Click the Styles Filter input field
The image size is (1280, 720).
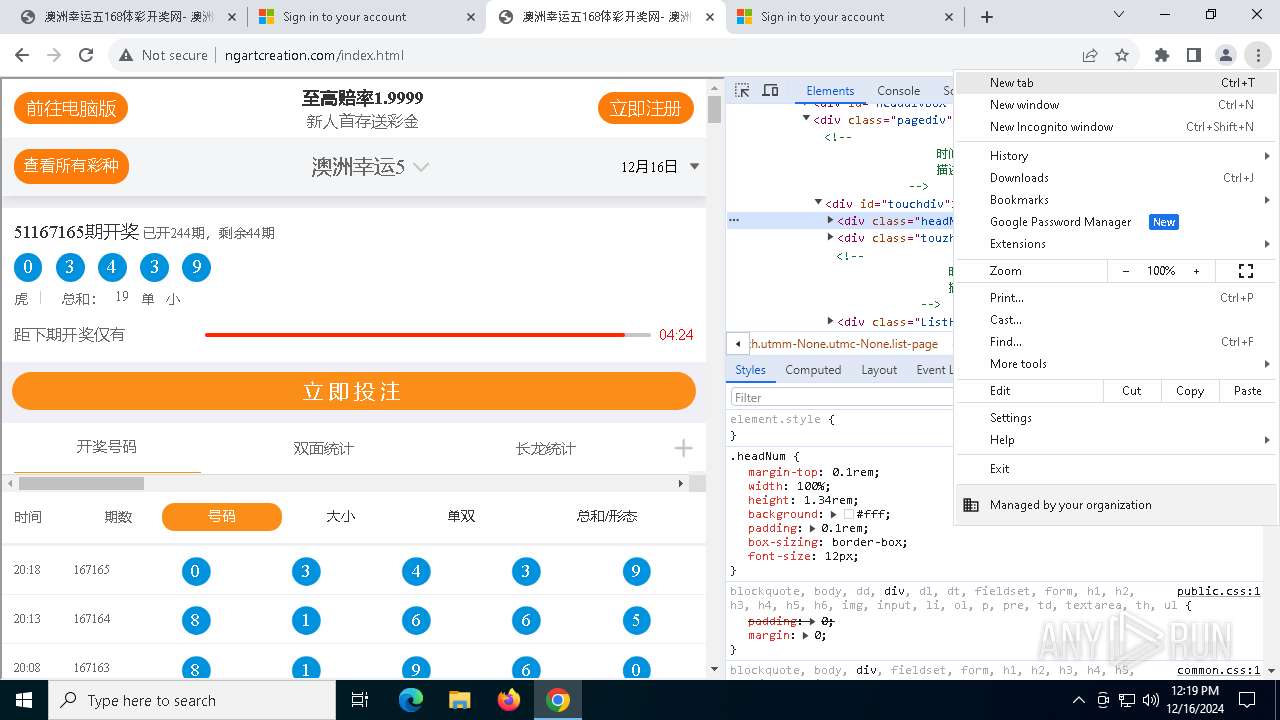pyautogui.click(x=841, y=397)
